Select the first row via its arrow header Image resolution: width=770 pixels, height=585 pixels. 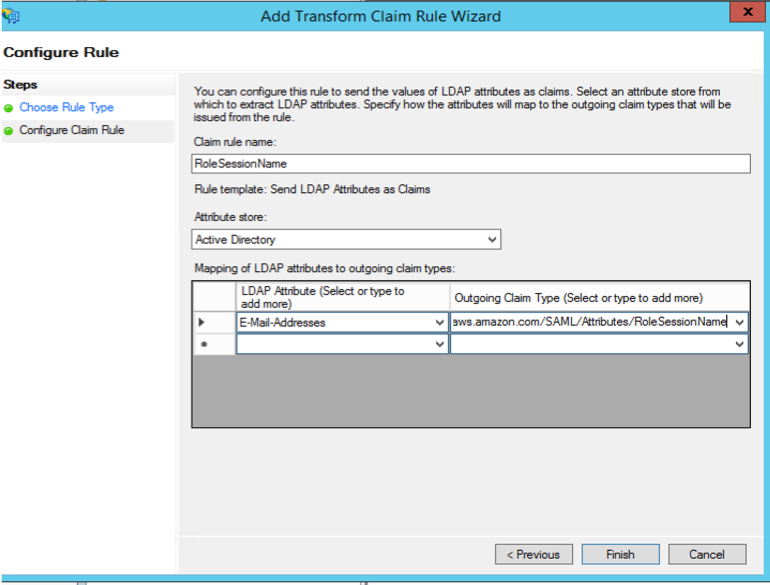click(x=214, y=322)
